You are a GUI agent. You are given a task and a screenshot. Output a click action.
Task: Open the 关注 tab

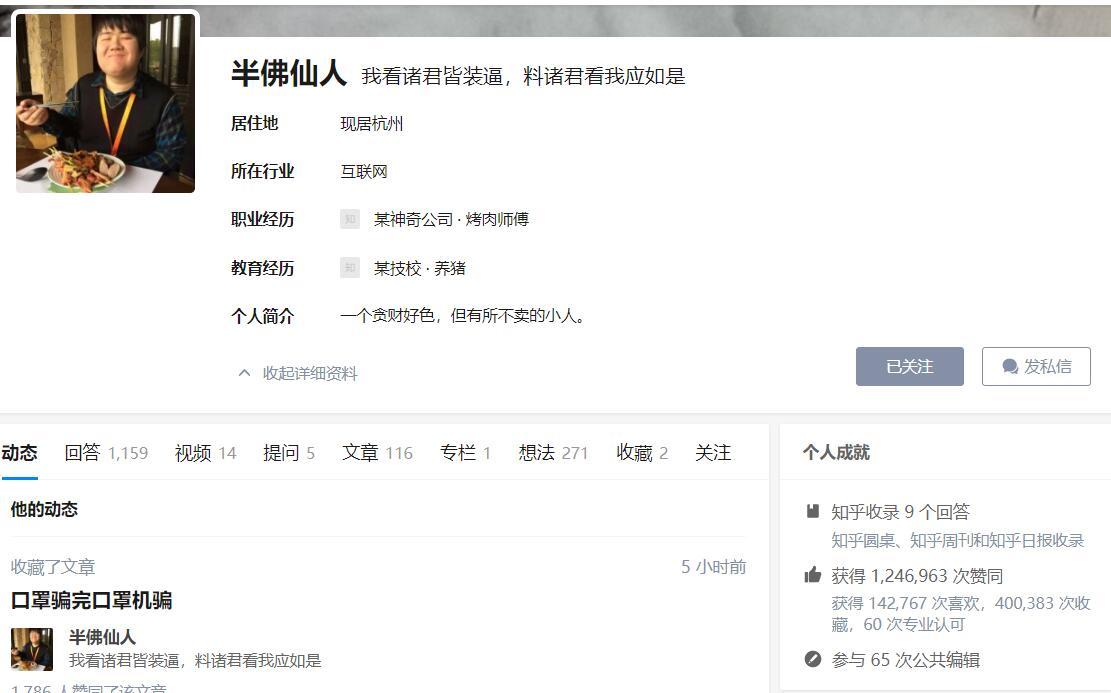pyautogui.click(x=712, y=452)
